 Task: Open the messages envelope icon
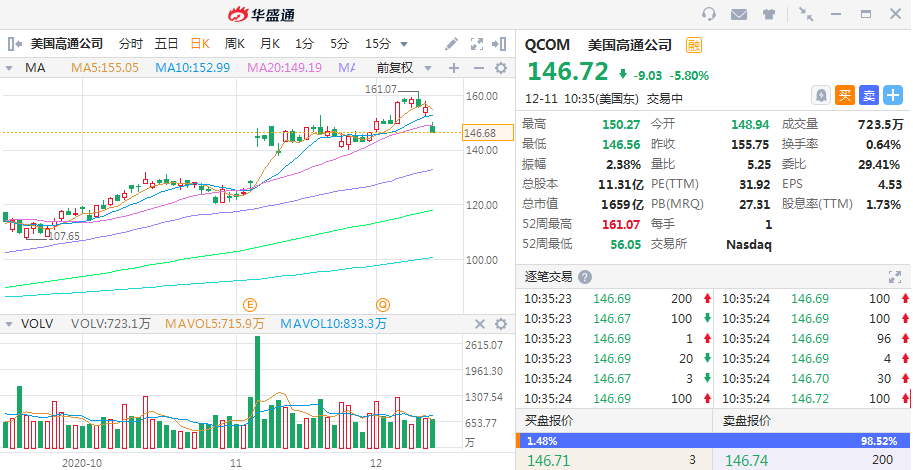pyautogui.click(x=739, y=15)
